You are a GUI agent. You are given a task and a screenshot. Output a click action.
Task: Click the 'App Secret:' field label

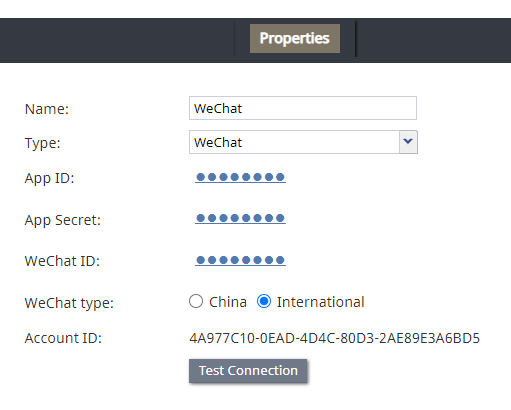click(63, 220)
